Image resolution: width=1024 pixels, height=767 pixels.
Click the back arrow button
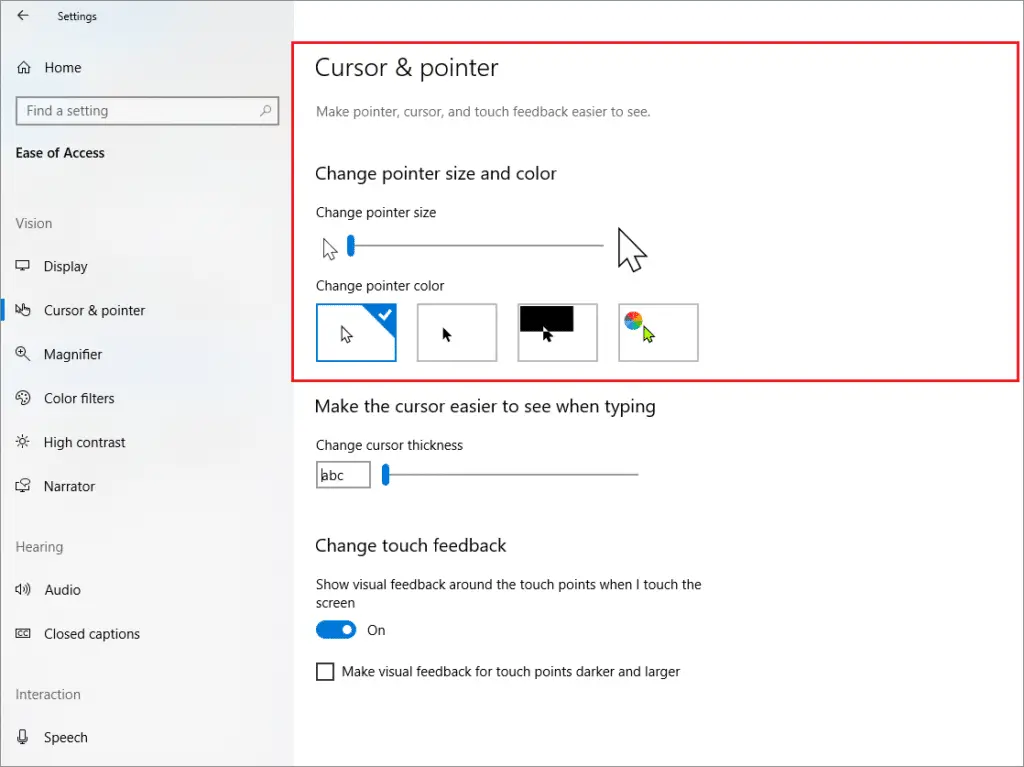coord(22,15)
